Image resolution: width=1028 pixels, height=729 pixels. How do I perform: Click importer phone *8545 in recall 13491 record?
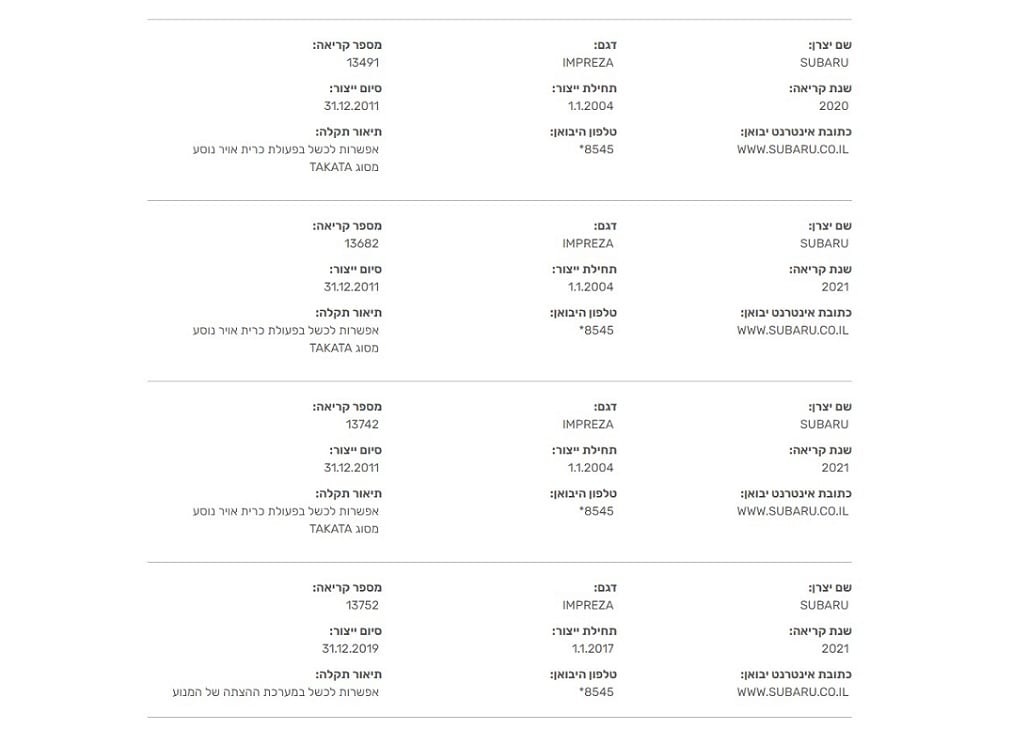[596, 150]
